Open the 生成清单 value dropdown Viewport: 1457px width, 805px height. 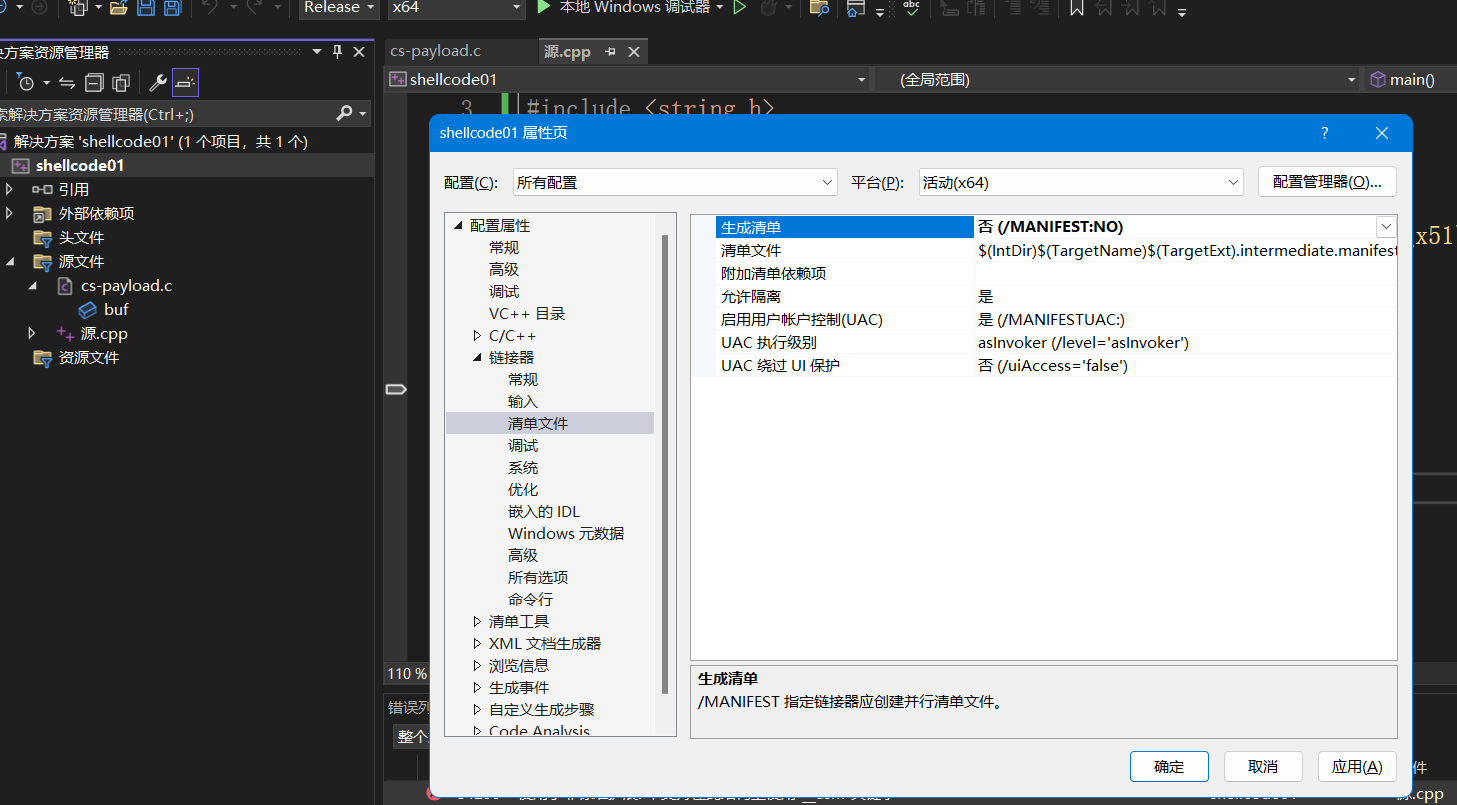[x=1386, y=226]
